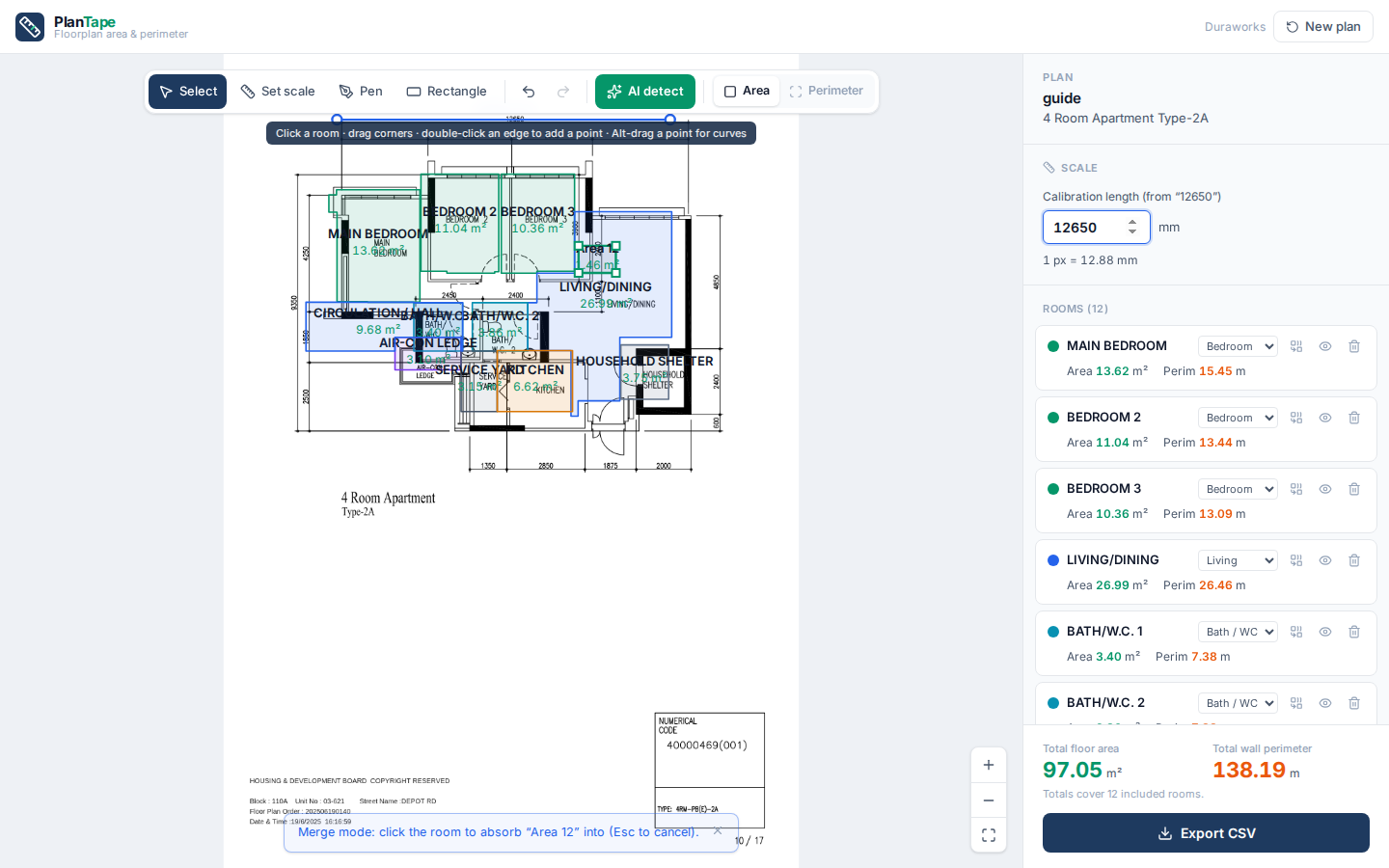Fit the floorplan to the screen
Image resolution: width=1389 pixels, height=868 pixels.
coord(989,835)
